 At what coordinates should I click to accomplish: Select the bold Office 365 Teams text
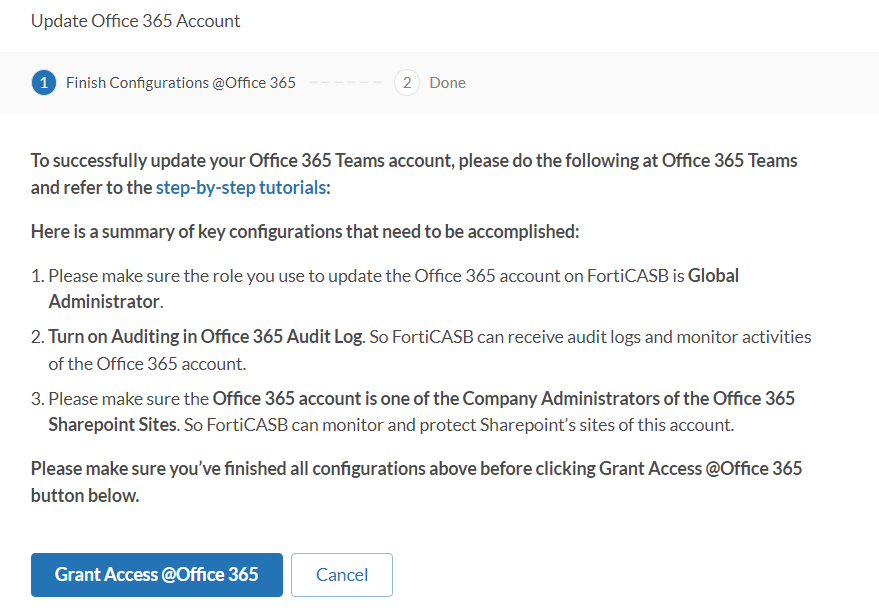pos(312,160)
